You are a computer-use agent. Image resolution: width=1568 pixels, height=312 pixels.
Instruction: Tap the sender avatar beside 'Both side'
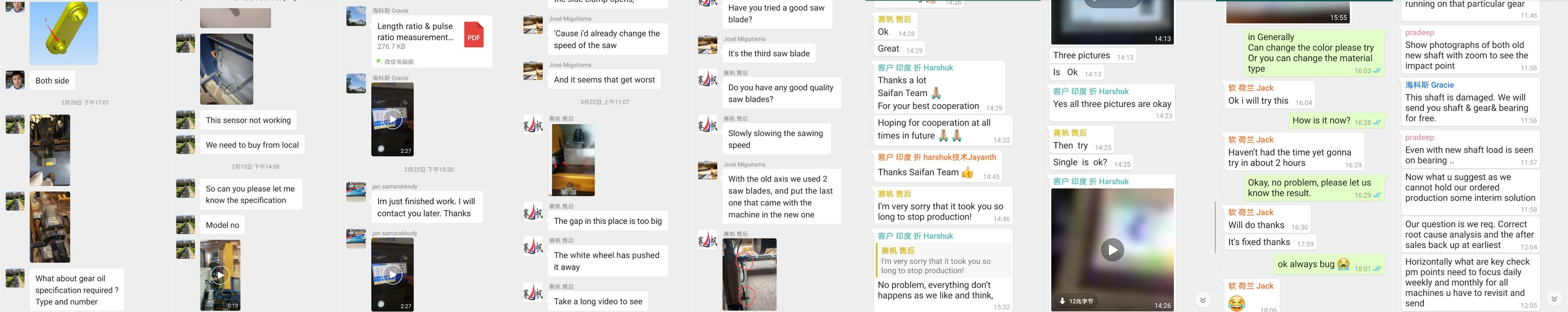15,80
